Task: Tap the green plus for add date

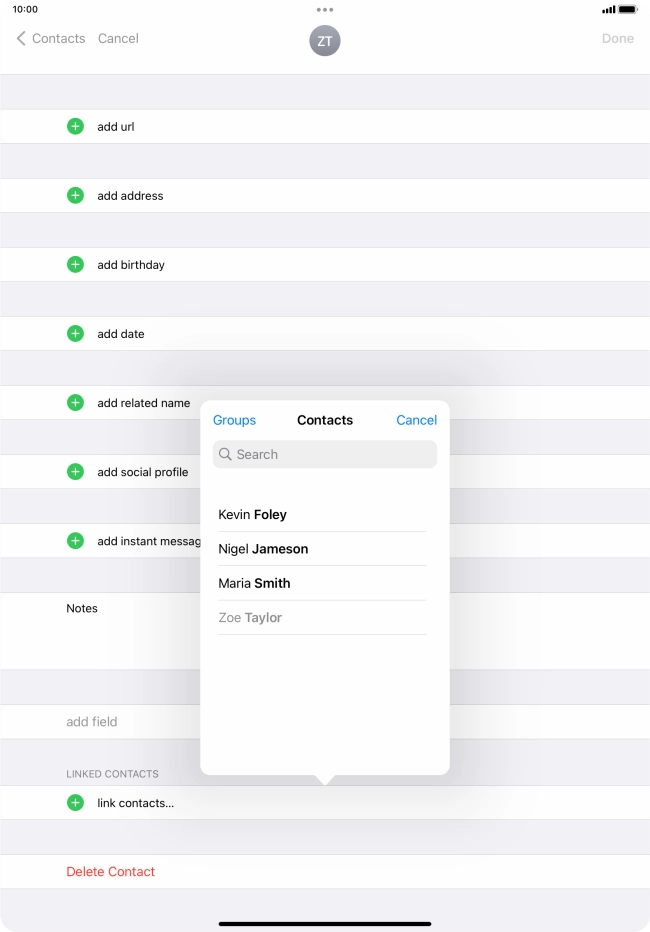Action: [75, 334]
